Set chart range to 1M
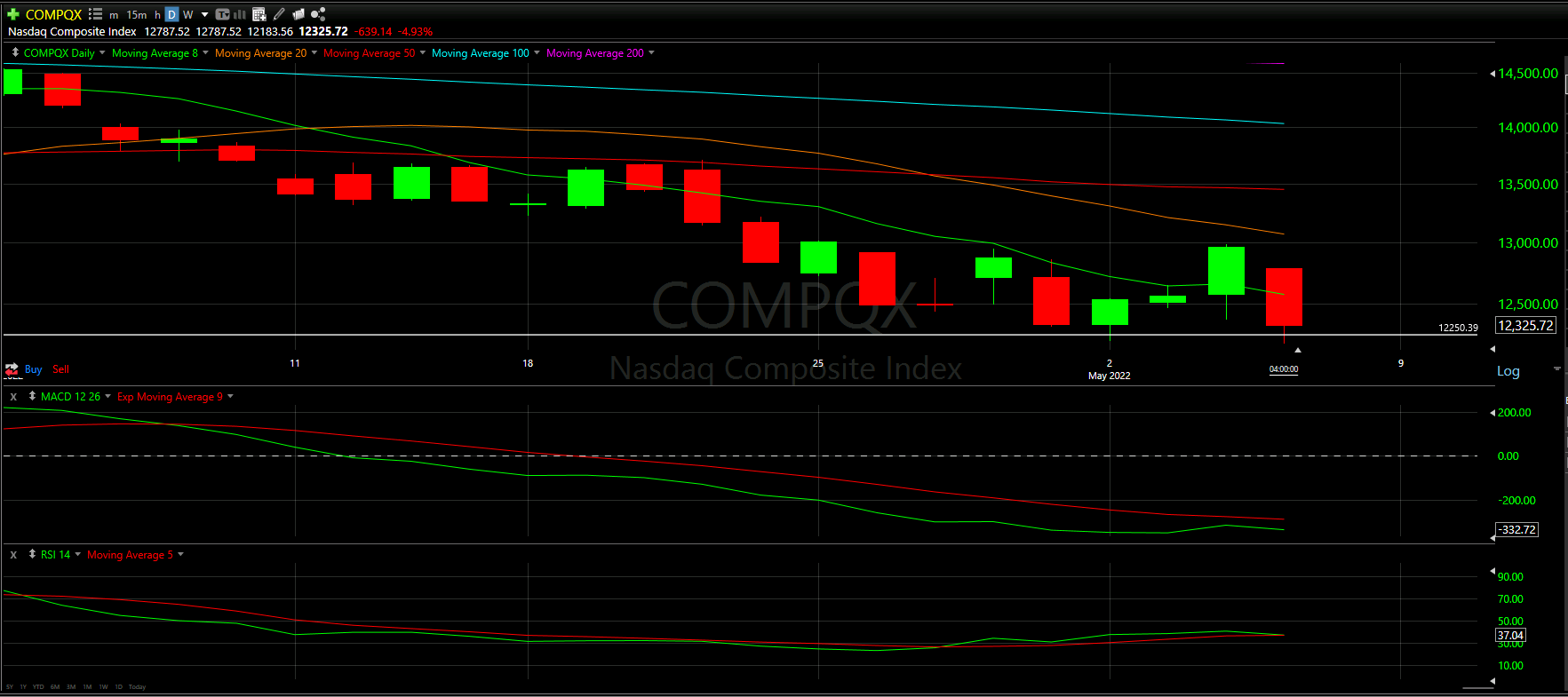Screen dimensions: 1568x697 [87, 687]
